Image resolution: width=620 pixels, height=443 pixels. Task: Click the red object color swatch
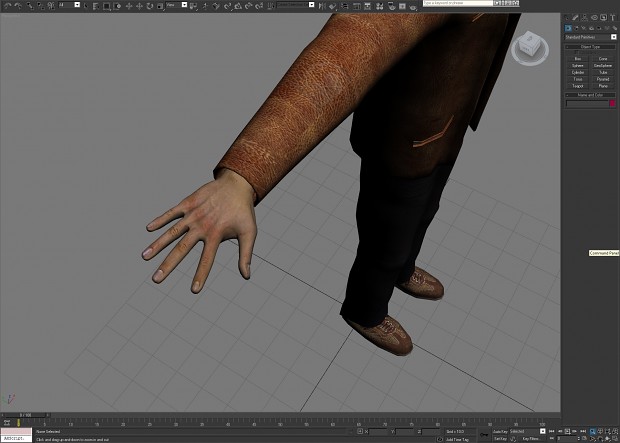point(612,103)
